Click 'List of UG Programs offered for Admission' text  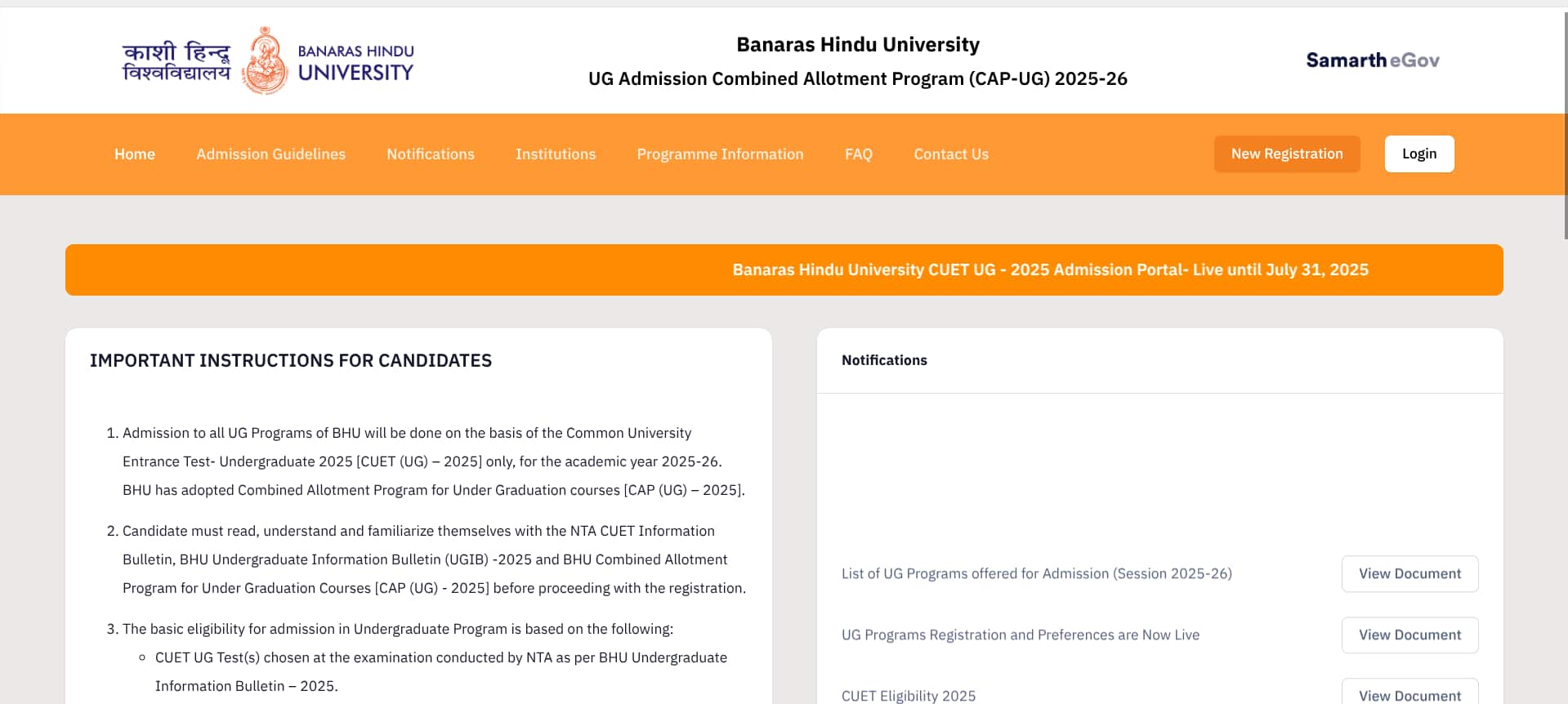coord(1037,574)
